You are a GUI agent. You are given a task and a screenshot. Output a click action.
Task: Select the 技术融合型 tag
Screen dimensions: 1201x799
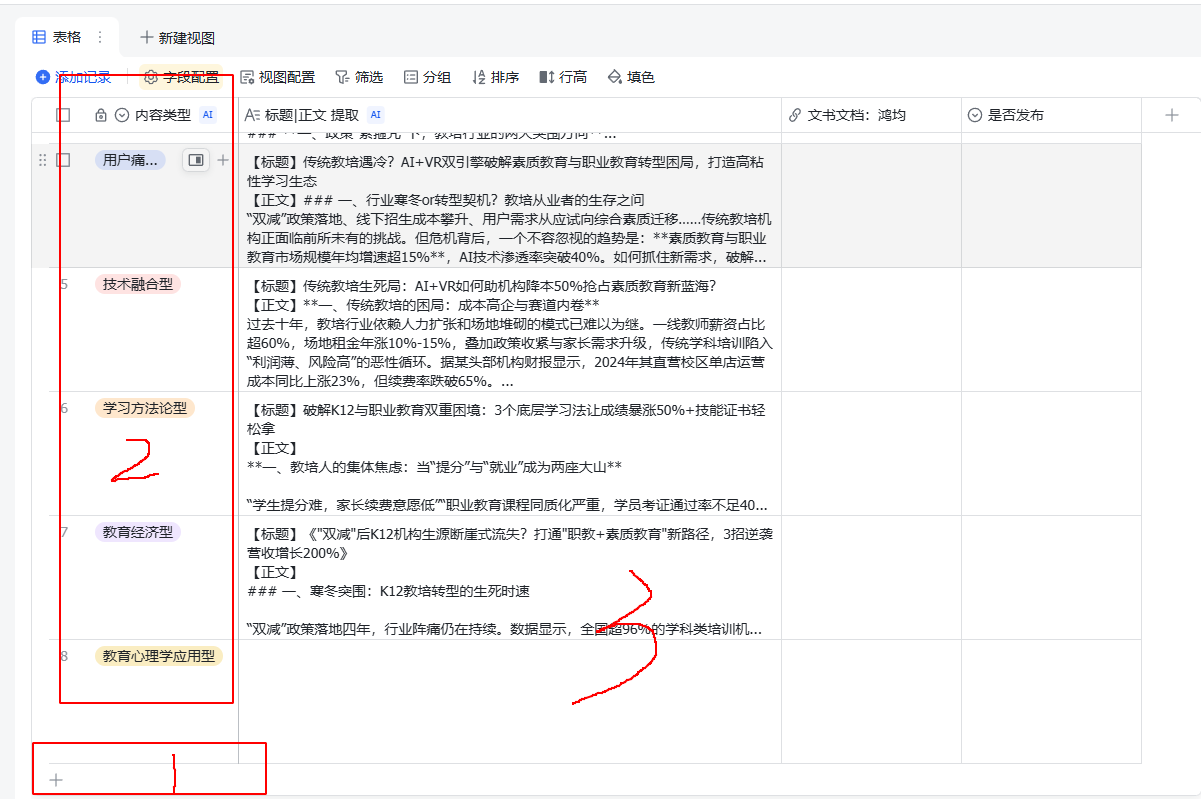[138, 284]
